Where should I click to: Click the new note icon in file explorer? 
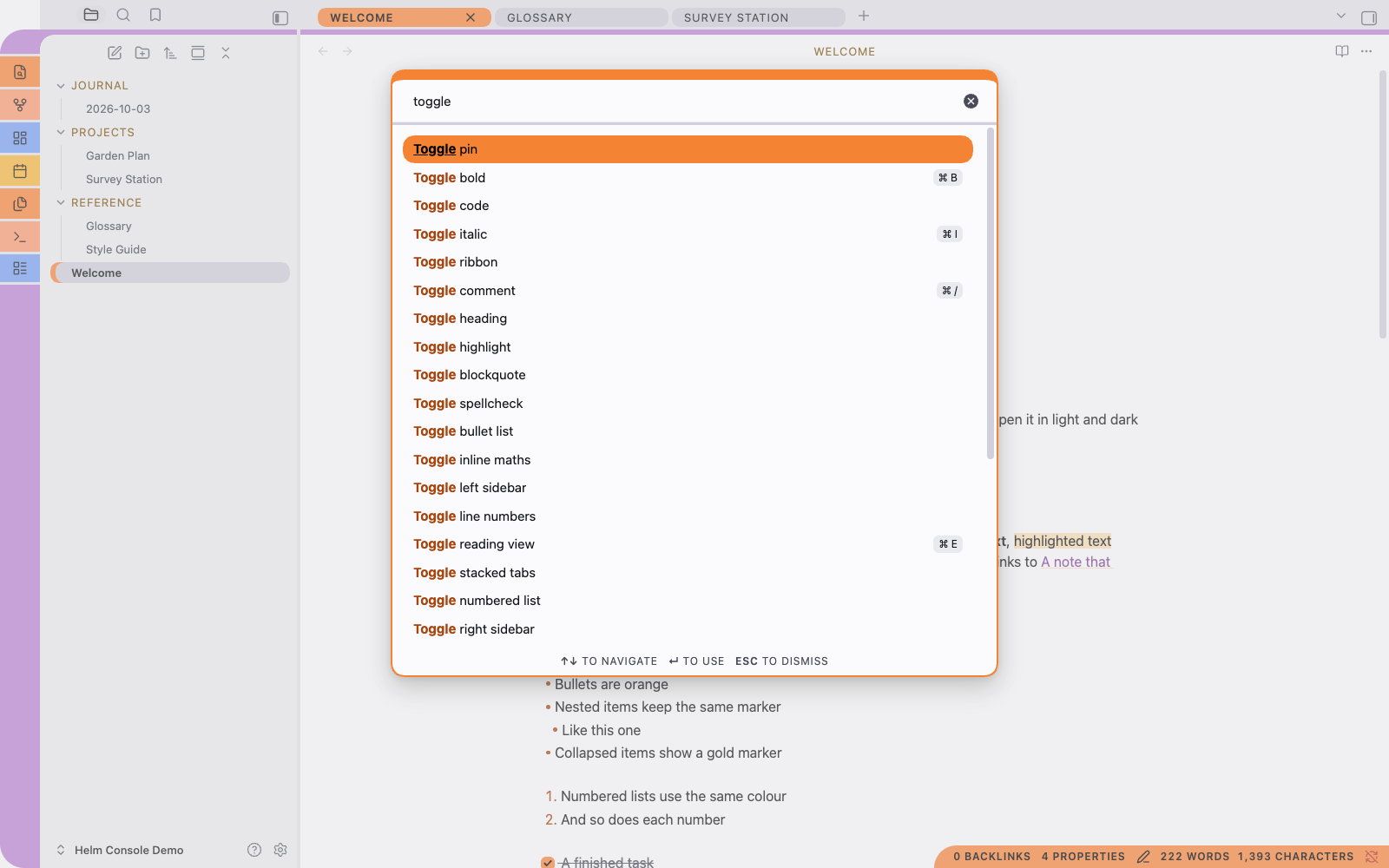coord(115,53)
